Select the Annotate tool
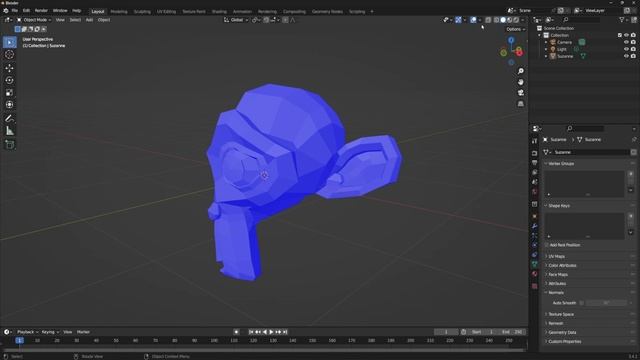The width and height of the screenshot is (640, 360). coord(9,118)
